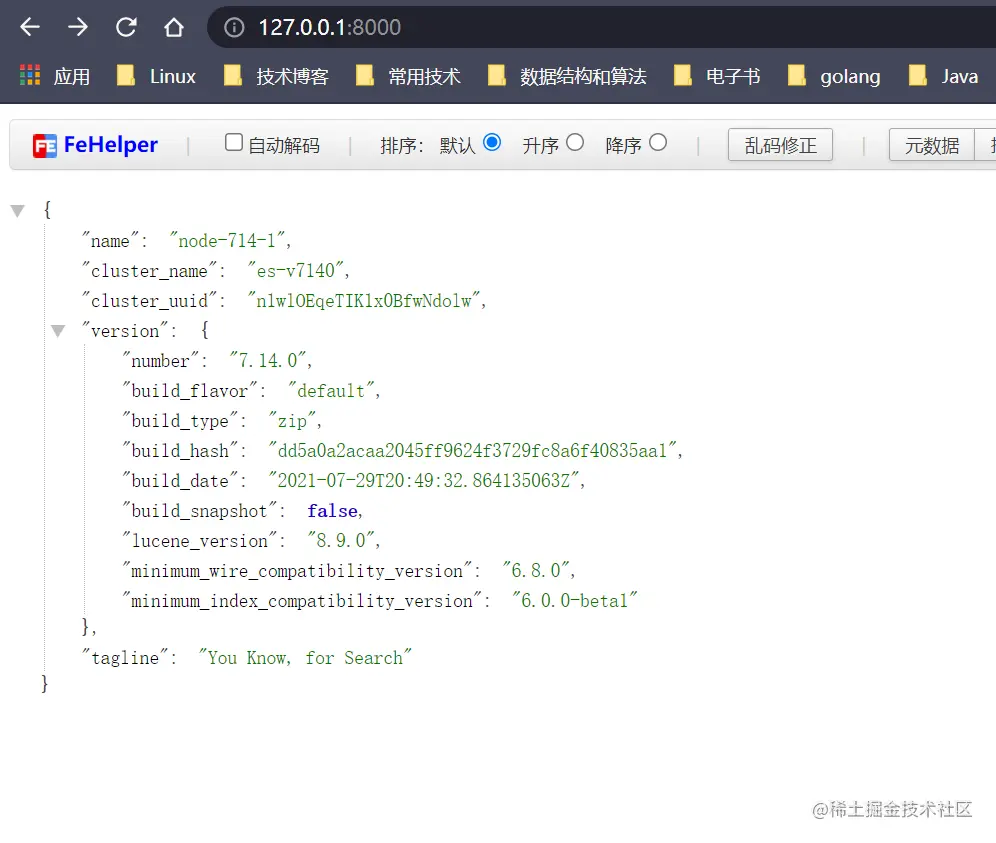Screen dimensions: 996x843
Task: Go back using the browser back arrow
Action: (x=30, y=27)
